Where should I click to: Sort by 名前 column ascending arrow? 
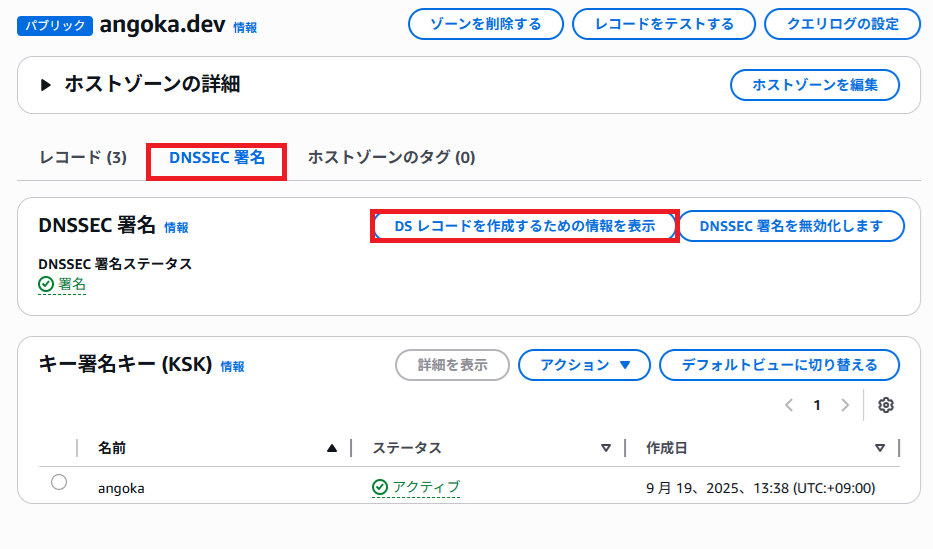[332, 448]
